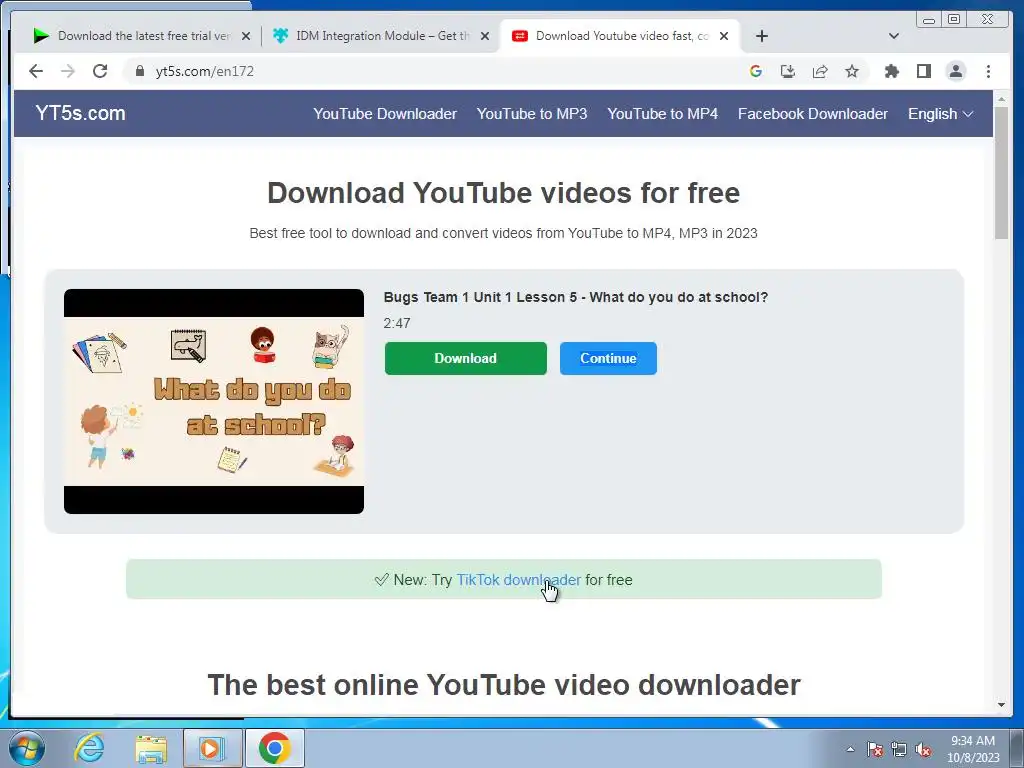Screen dimensions: 1024x768
Task: Open the Chrome extensions puzzle icon
Action: (x=891, y=71)
